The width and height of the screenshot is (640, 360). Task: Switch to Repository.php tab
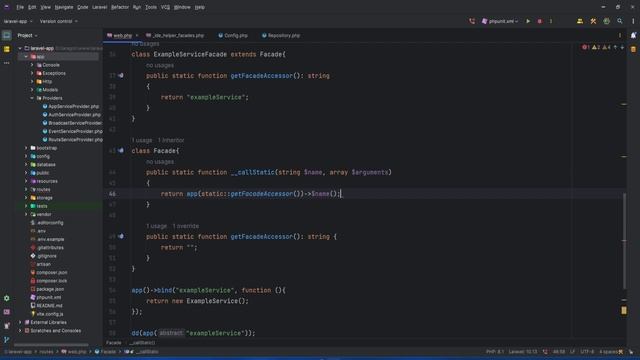point(281,36)
